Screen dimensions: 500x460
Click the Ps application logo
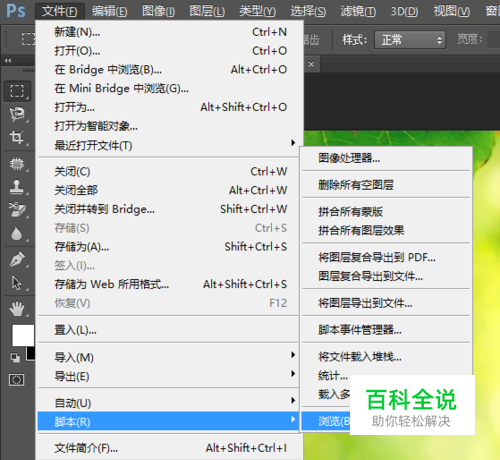(16, 11)
